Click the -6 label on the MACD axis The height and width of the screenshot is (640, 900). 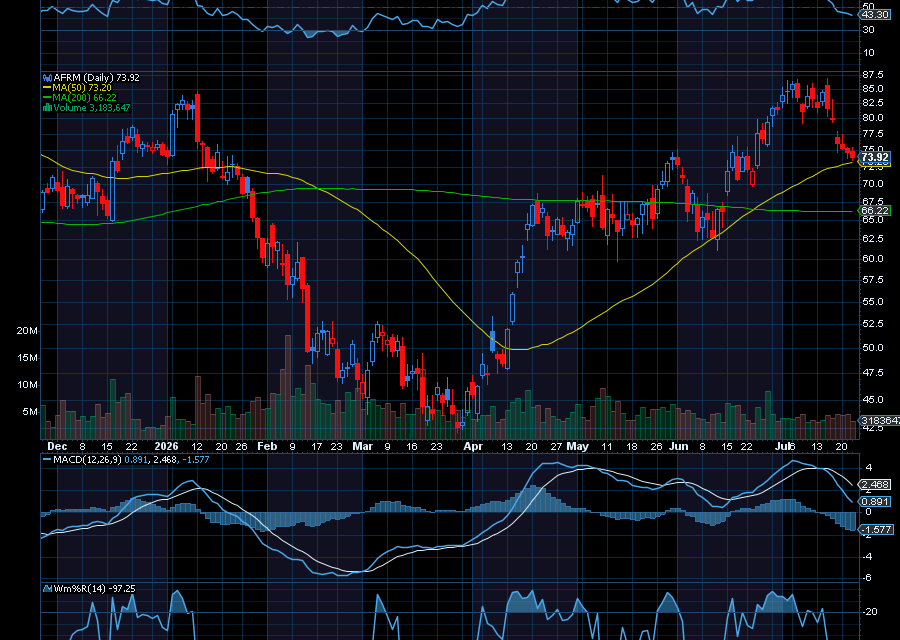[x=867, y=578]
